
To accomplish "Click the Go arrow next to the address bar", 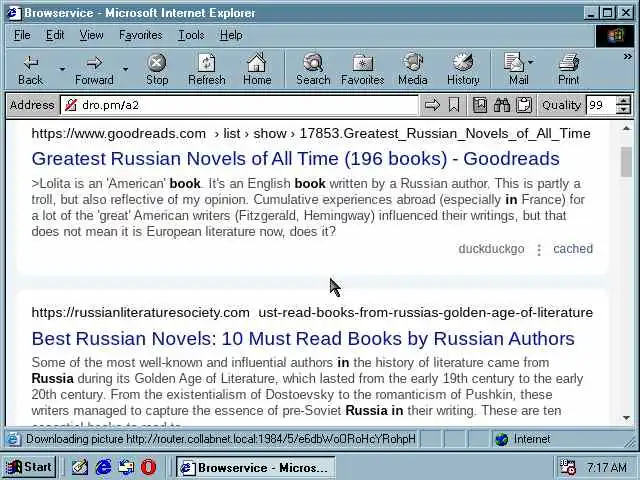I will pos(432,105).
